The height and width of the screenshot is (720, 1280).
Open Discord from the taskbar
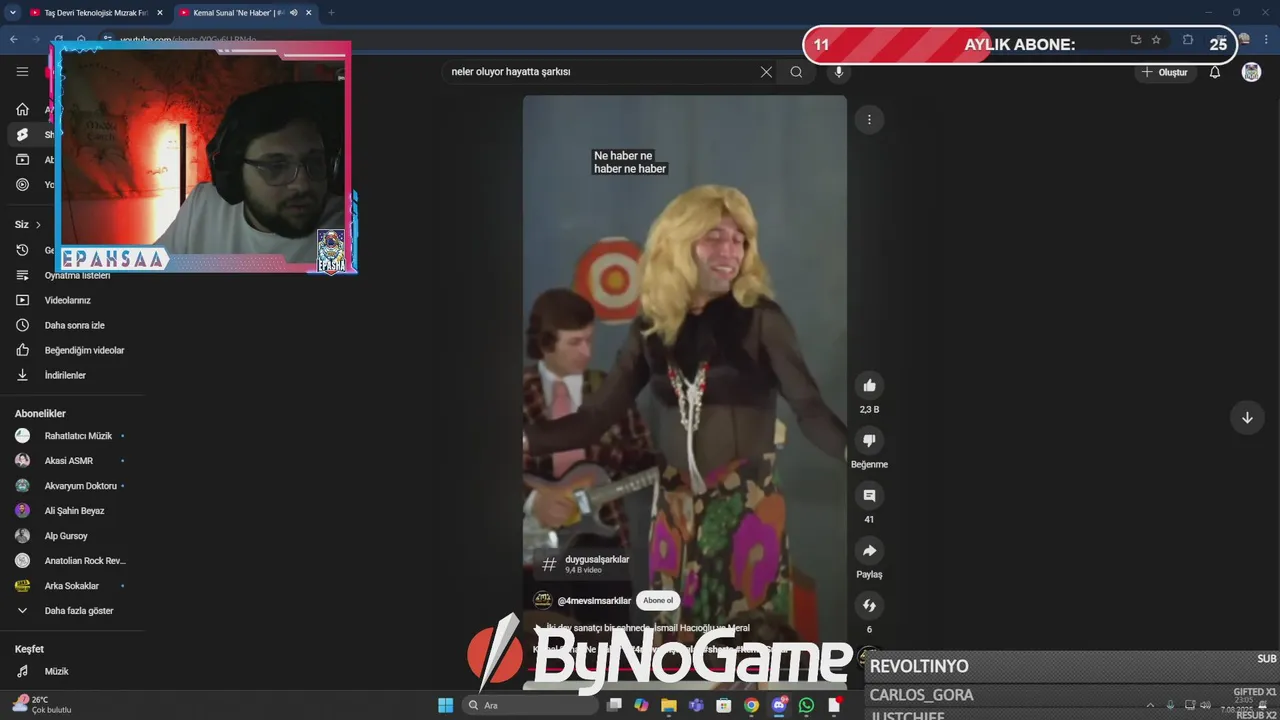coord(779,705)
